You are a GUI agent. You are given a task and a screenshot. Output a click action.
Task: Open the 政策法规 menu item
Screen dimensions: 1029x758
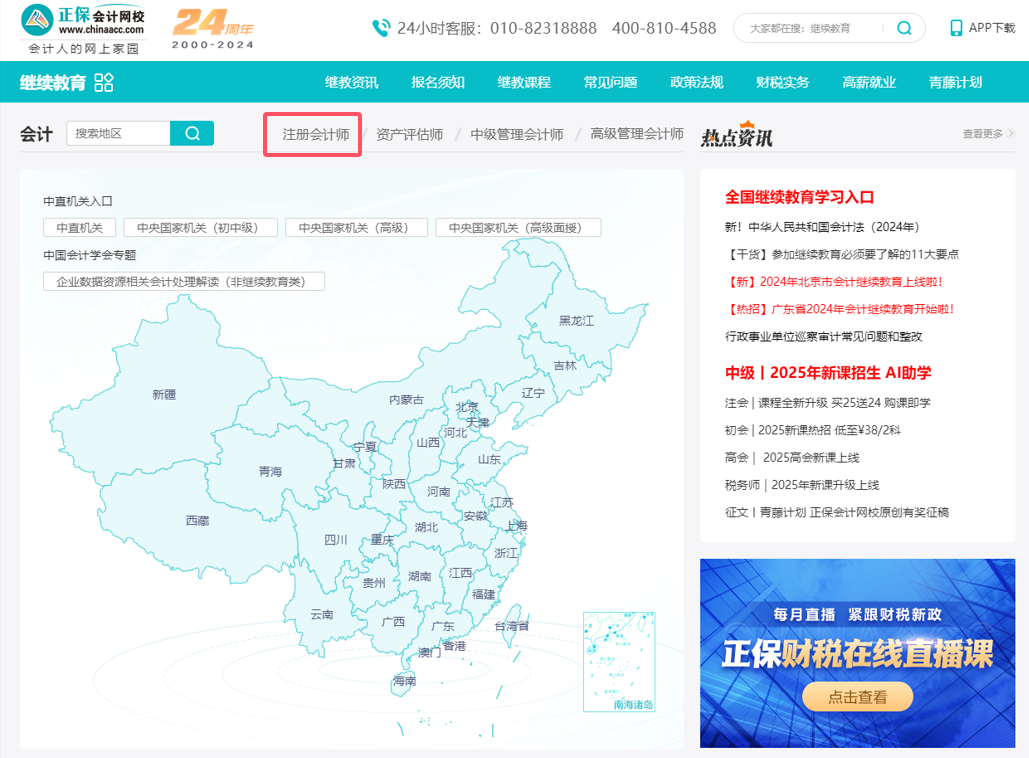tap(695, 84)
